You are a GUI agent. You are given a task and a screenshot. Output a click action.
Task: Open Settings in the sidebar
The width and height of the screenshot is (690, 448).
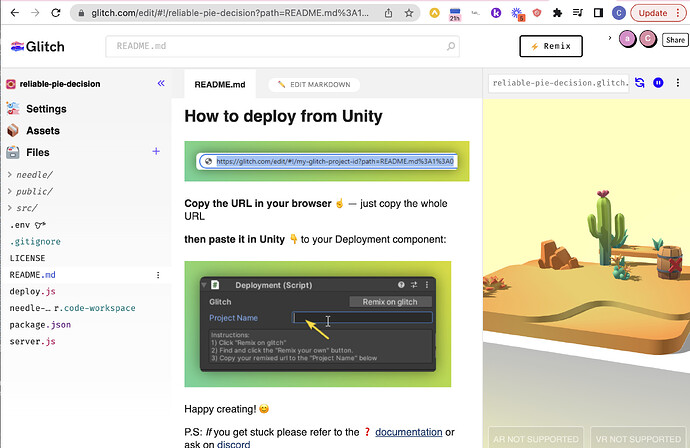click(37, 109)
